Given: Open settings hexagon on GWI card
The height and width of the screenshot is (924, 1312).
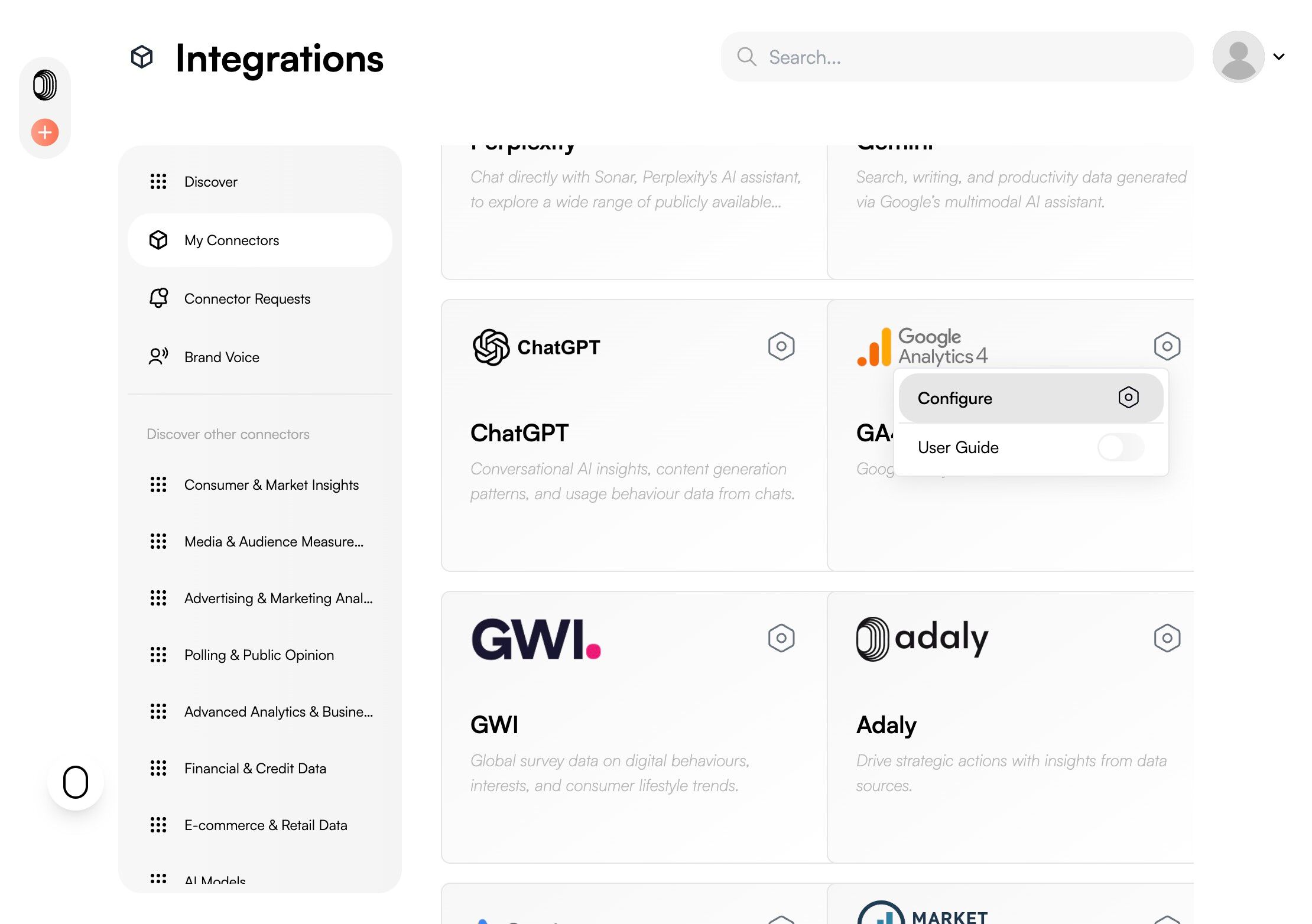Looking at the screenshot, I should click(781, 638).
